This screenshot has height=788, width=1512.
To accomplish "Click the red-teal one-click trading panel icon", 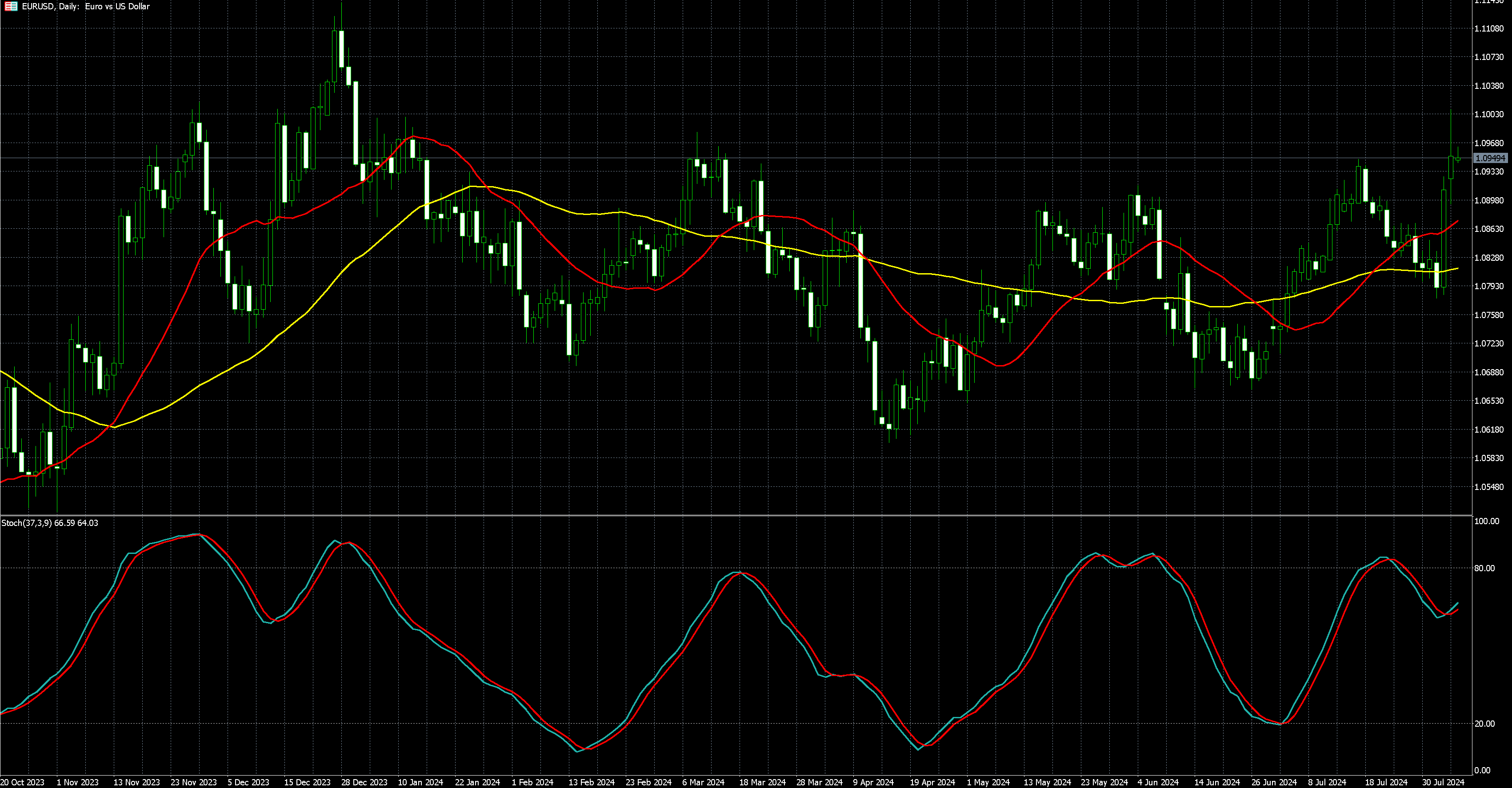I will click(11, 7).
